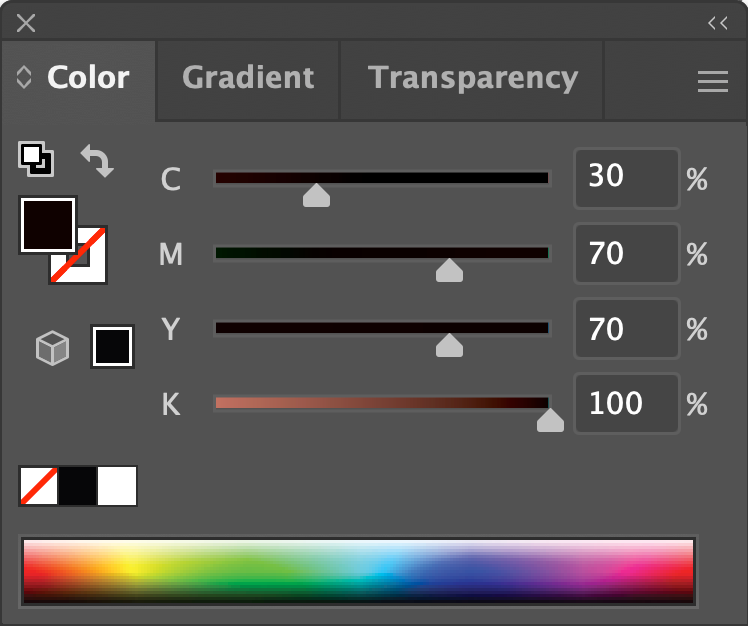
Task: Pick a color from the CMYK spectrum bar
Action: (358, 571)
